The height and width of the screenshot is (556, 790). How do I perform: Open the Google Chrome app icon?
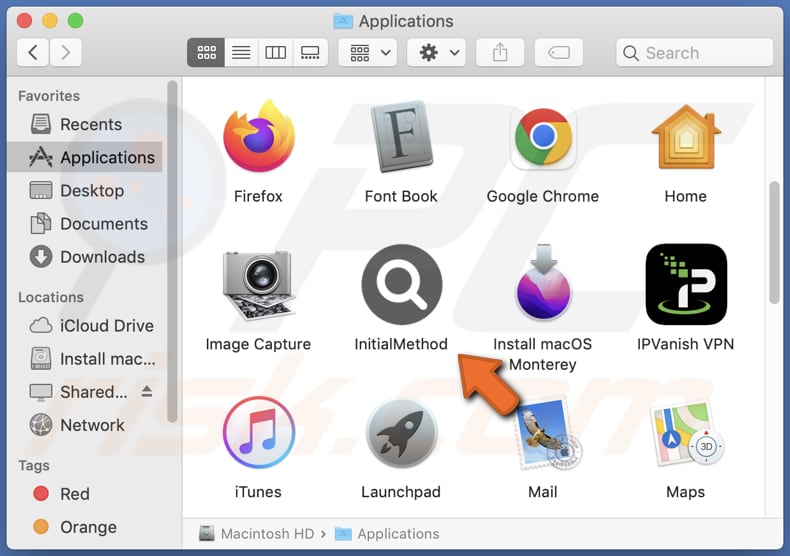[x=542, y=139]
